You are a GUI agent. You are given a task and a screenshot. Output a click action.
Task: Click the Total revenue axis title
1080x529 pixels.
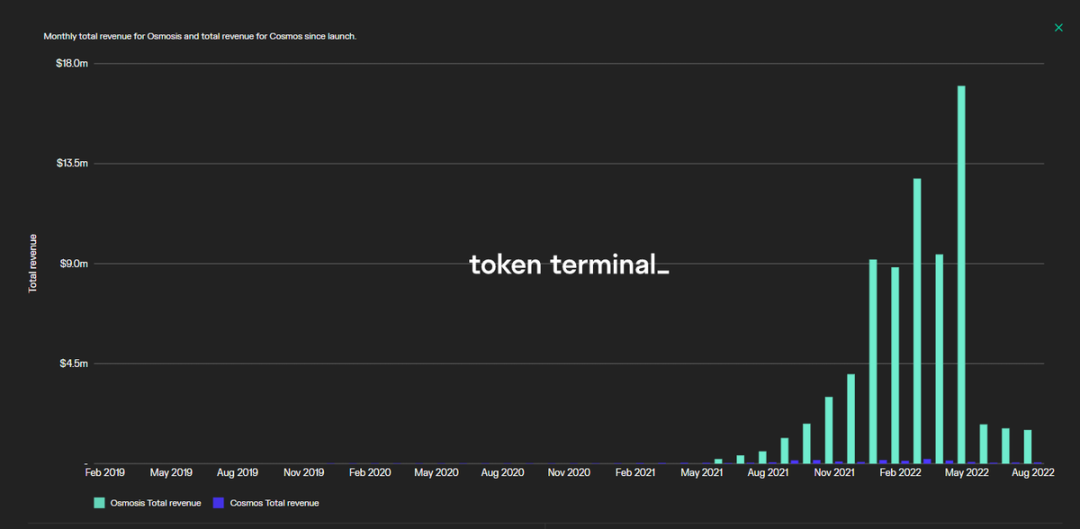[32, 264]
